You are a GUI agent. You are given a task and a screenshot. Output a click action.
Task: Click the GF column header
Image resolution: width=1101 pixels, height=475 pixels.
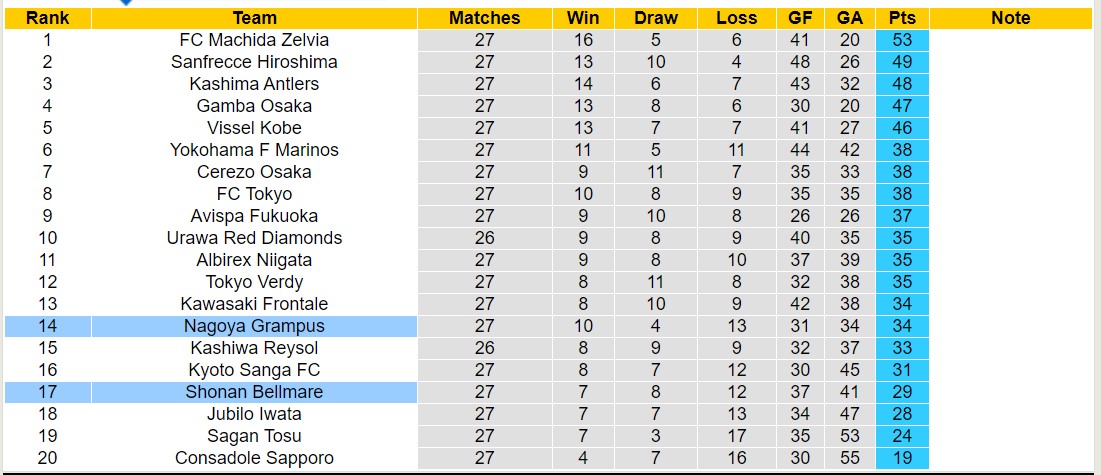pos(800,18)
